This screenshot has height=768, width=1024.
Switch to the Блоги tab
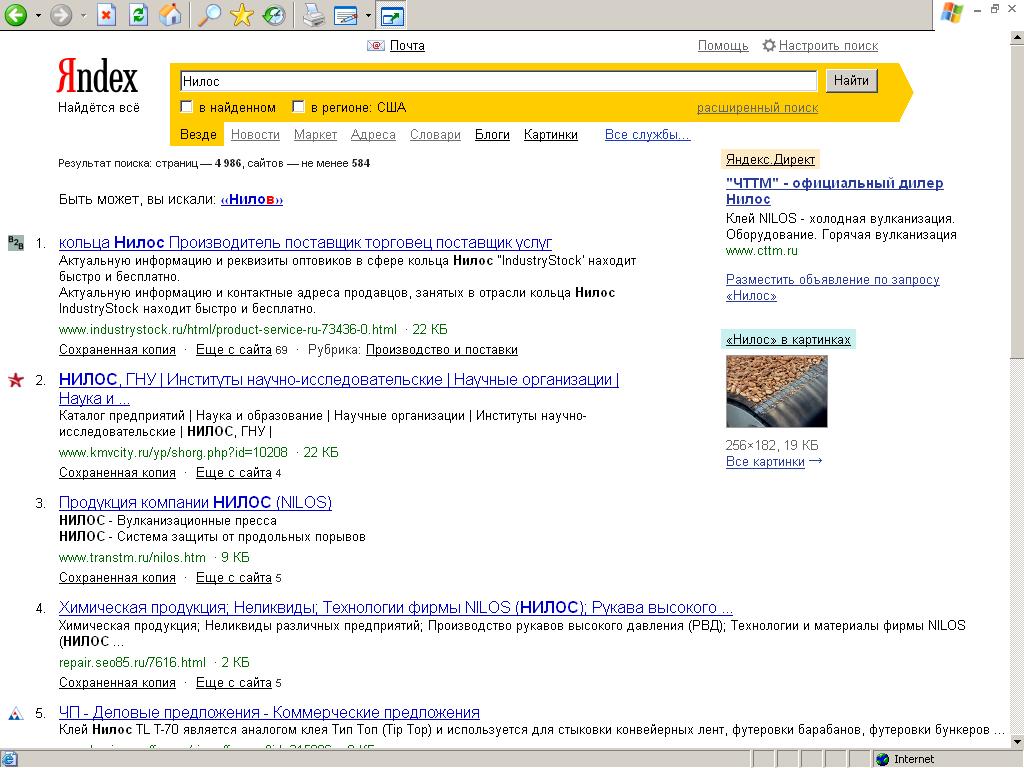[x=492, y=135]
